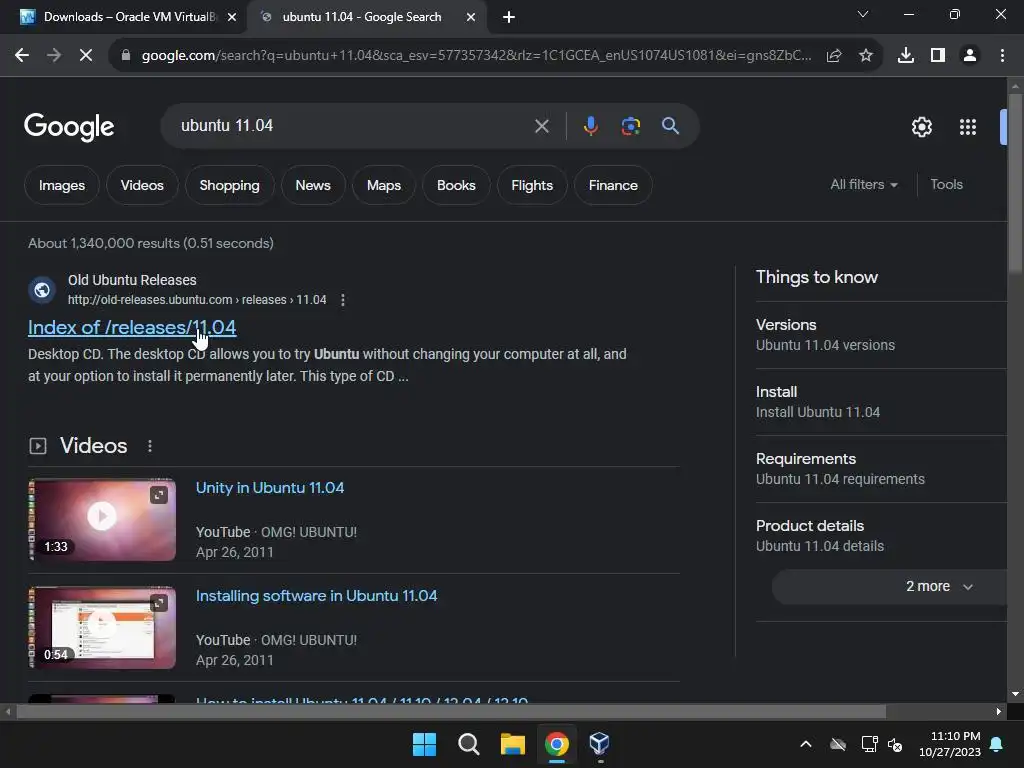Open the Chrome profile icon

pos(970,56)
